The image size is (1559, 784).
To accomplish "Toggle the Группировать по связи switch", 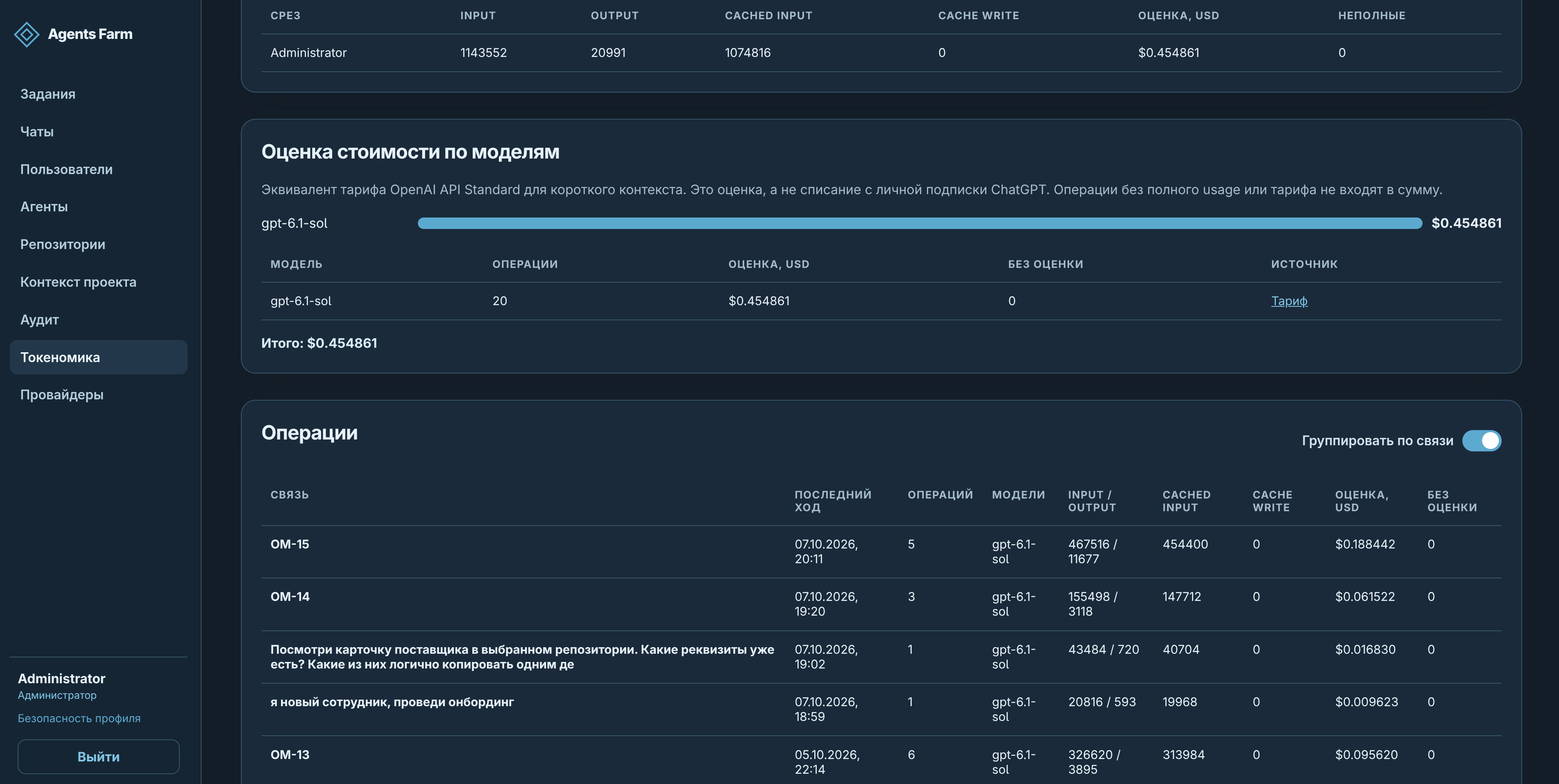I will [1482, 441].
